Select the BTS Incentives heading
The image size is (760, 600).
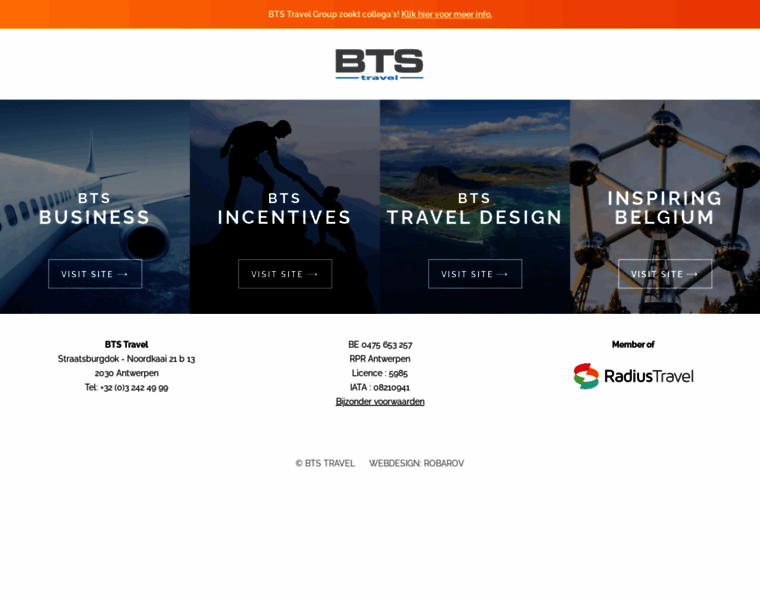click(285, 209)
